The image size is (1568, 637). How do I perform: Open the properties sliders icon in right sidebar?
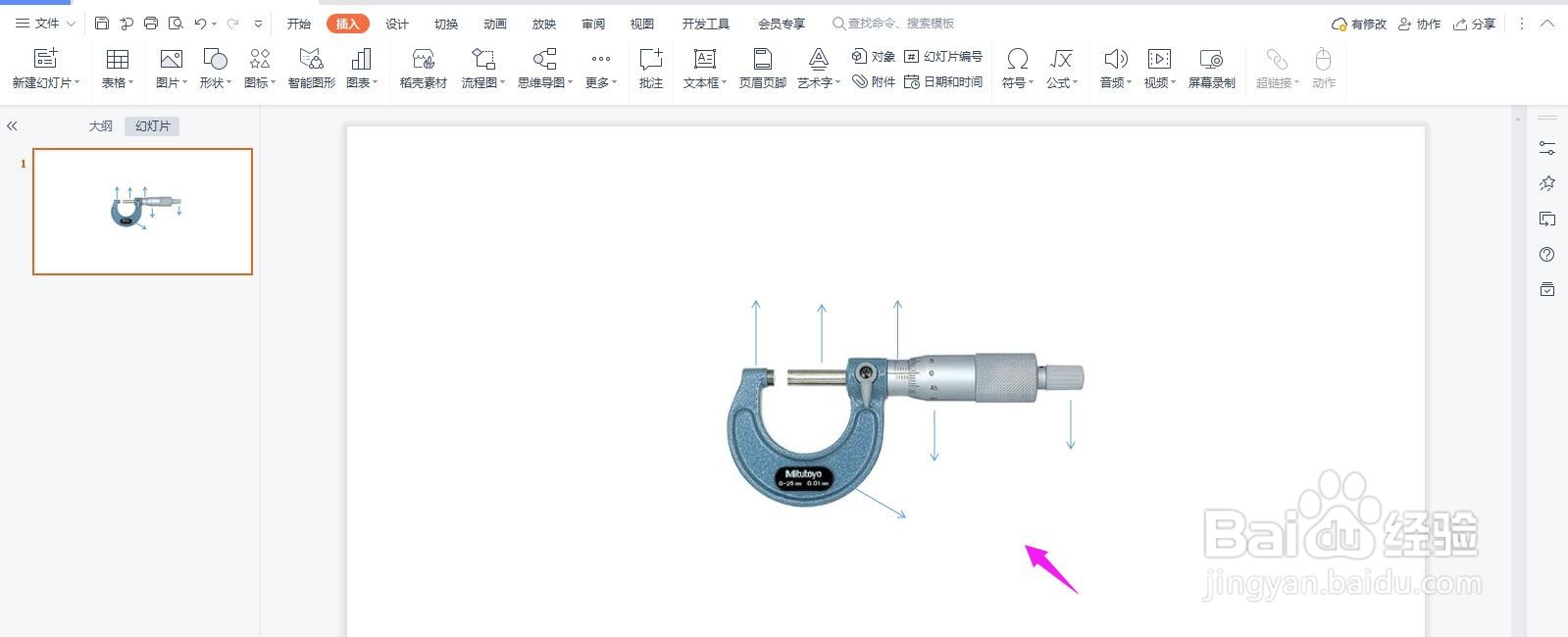point(1547,148)
